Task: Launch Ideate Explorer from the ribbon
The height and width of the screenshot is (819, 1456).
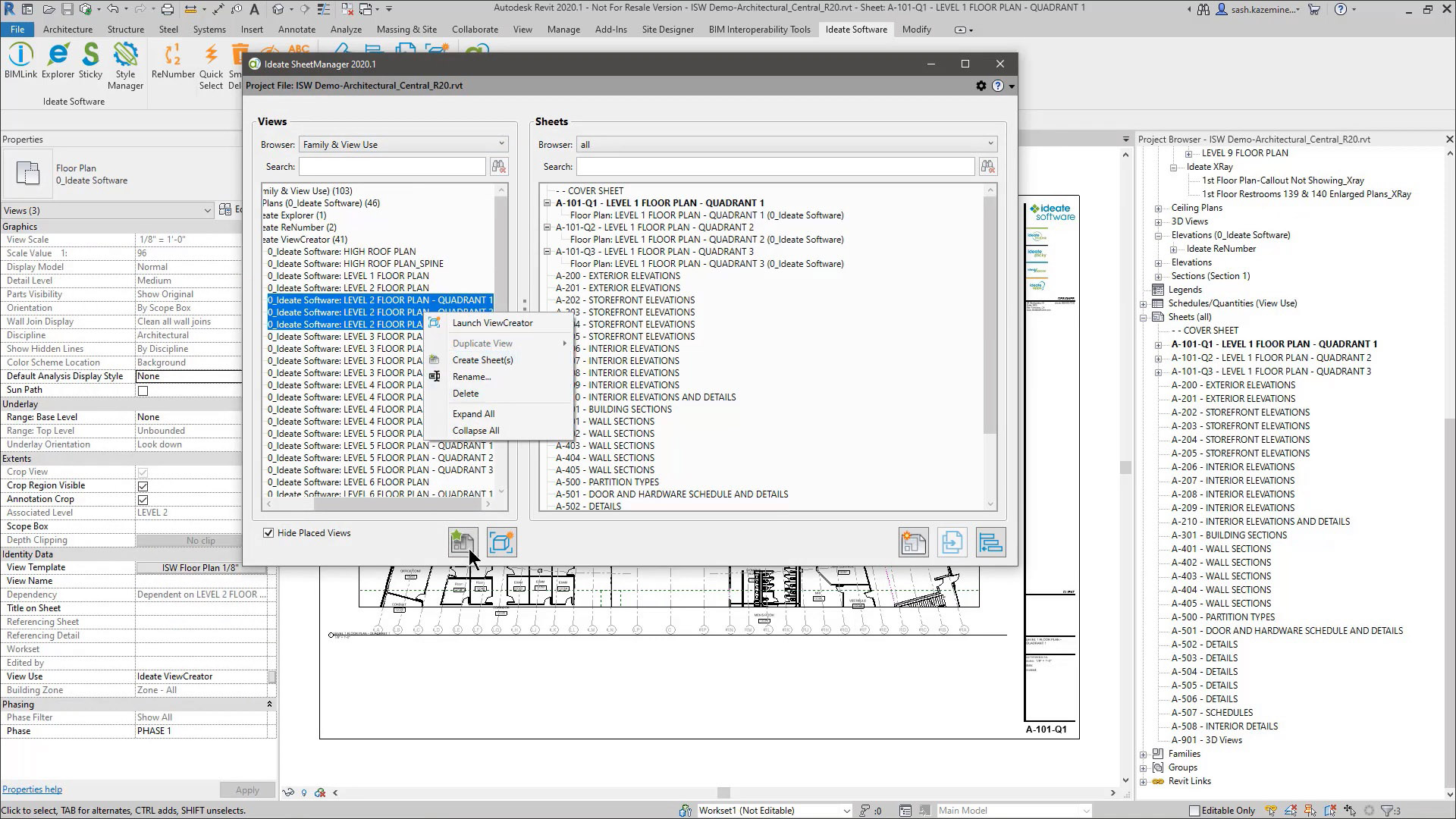Action: (58, 61)
